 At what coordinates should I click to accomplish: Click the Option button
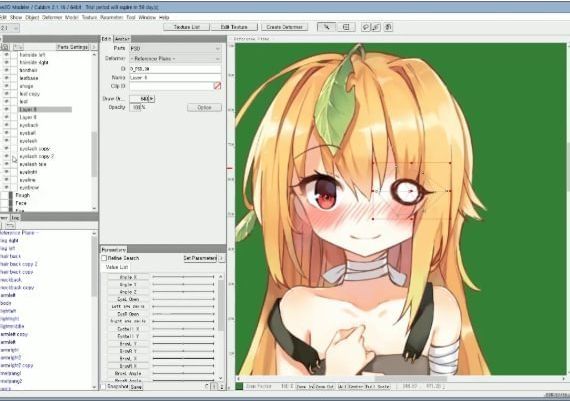click(x=204, y=107)
